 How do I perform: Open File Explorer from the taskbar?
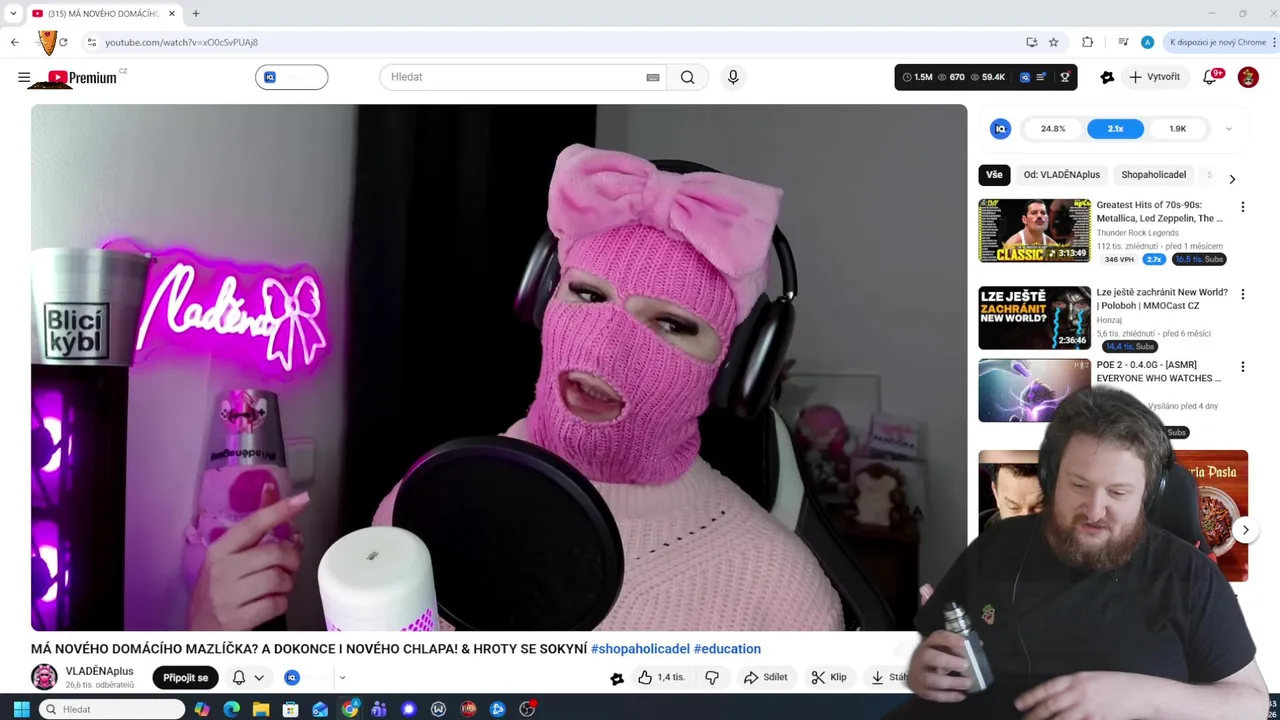click(x=261, y=709)
